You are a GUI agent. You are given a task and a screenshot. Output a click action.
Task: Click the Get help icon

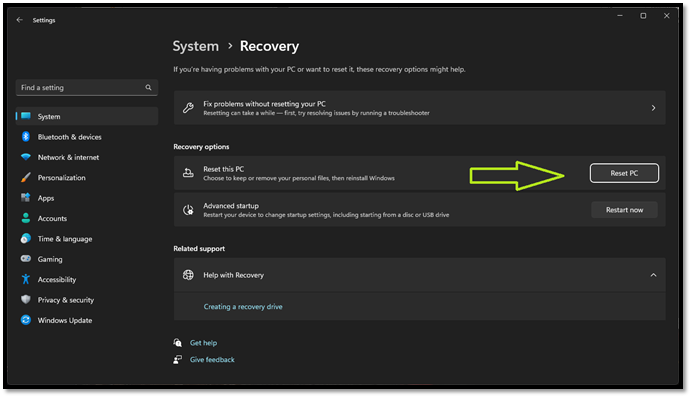point(177,342)
